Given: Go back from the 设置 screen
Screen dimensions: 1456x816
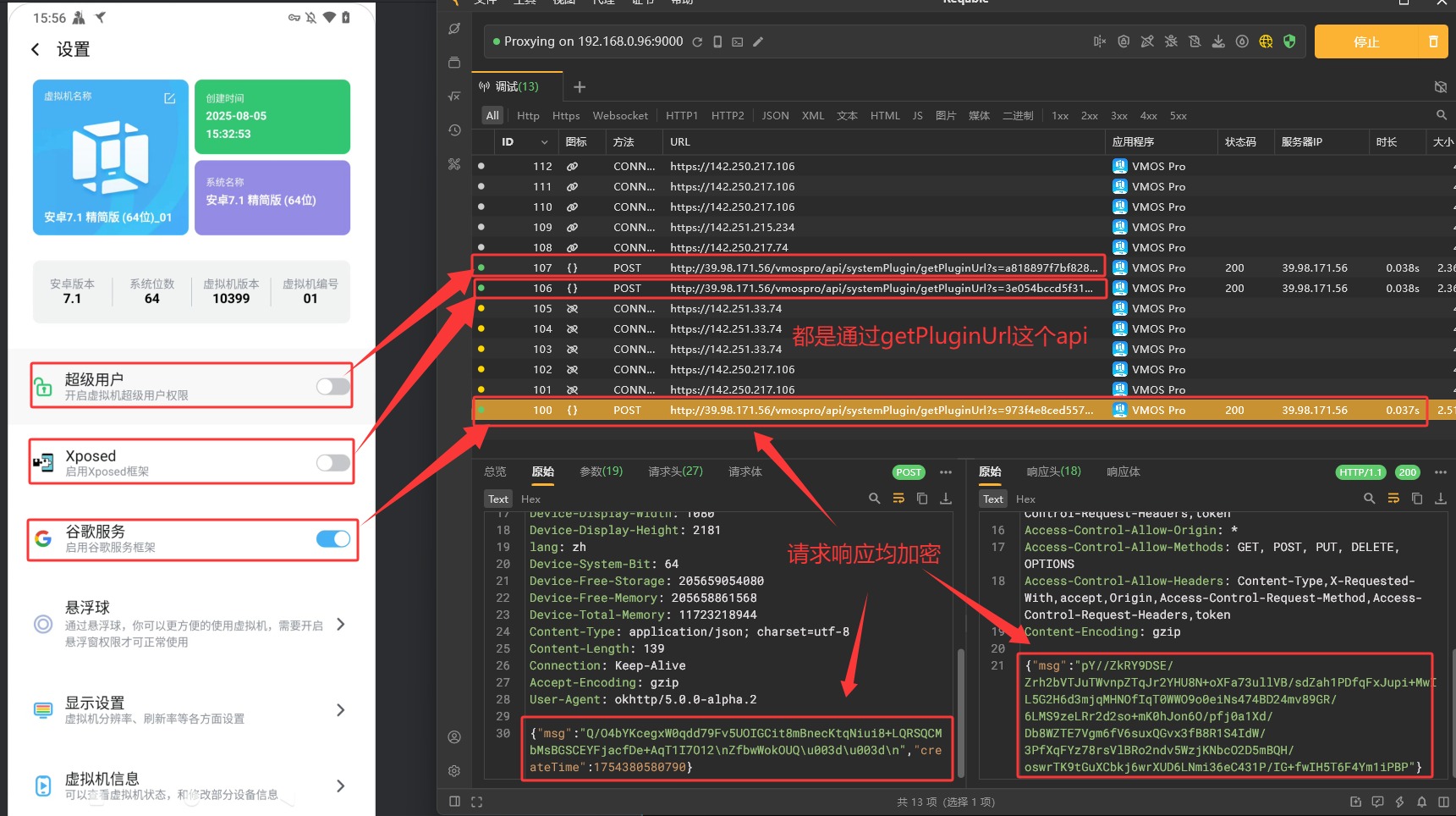Looking at the screenshot, I should pos(36,50).
